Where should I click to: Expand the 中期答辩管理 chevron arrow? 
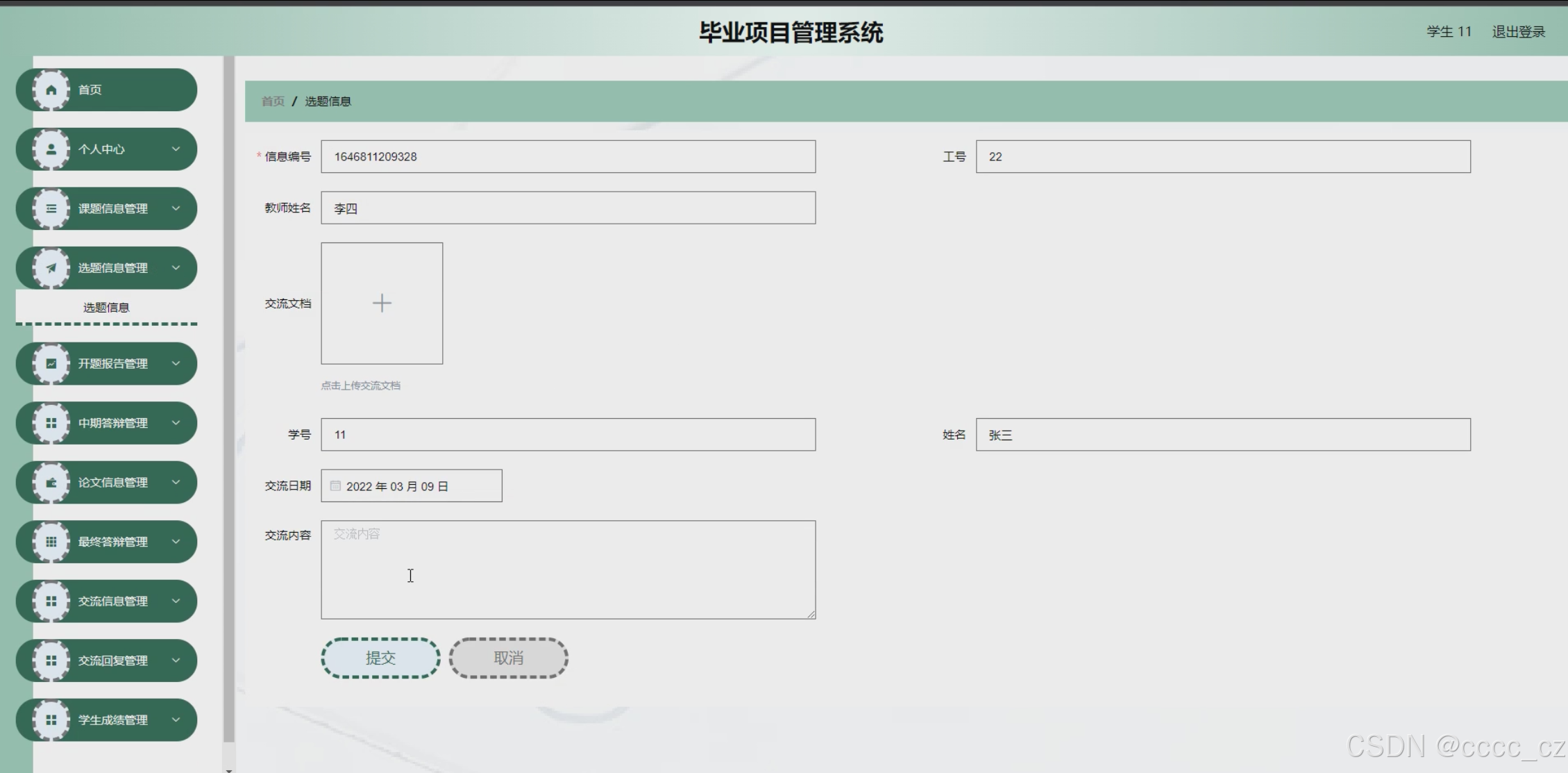tap(176, 422)
